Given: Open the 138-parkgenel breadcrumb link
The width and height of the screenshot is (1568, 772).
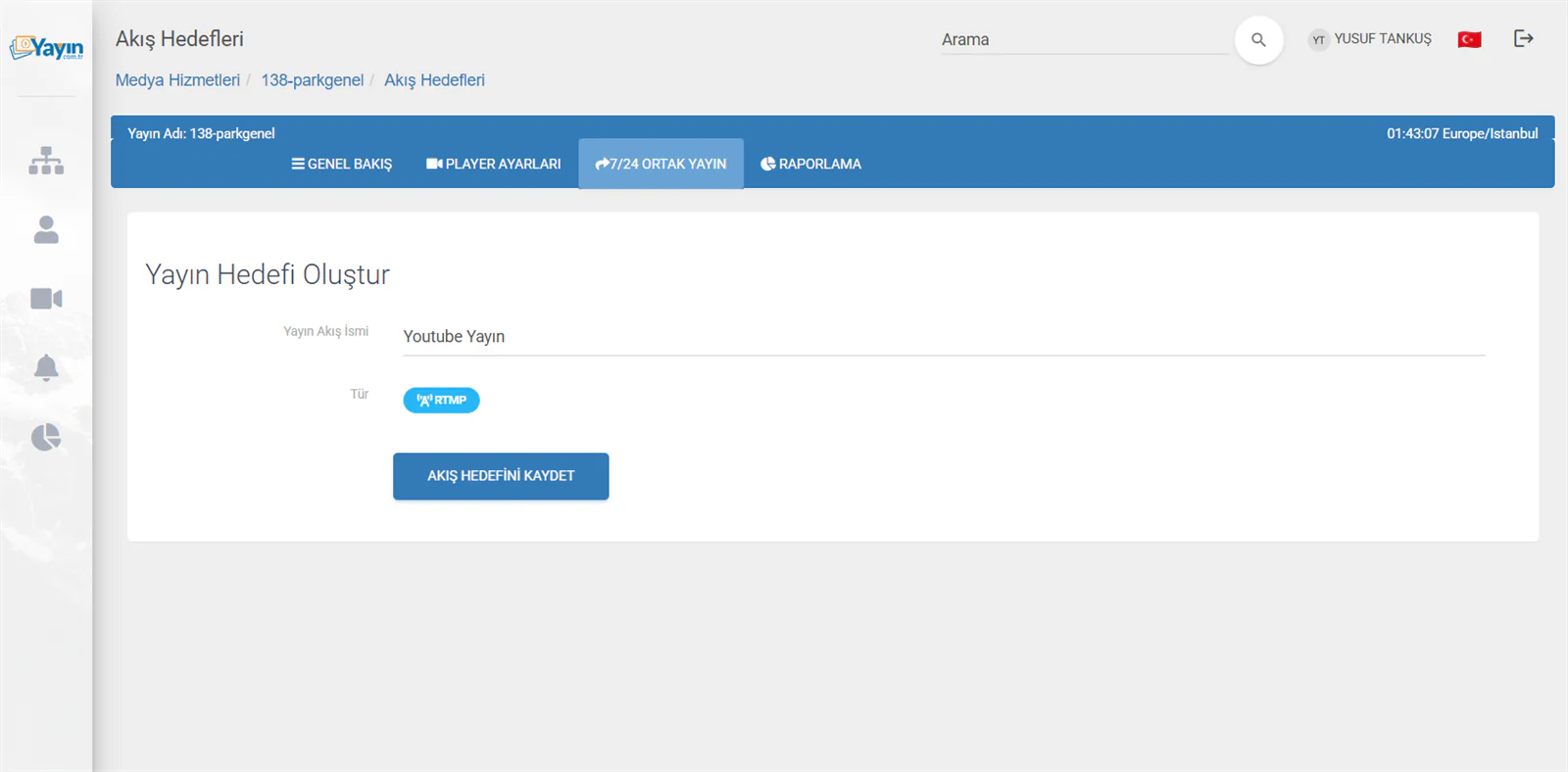Looking at the screenshot, I should click(x=312, y=80).
